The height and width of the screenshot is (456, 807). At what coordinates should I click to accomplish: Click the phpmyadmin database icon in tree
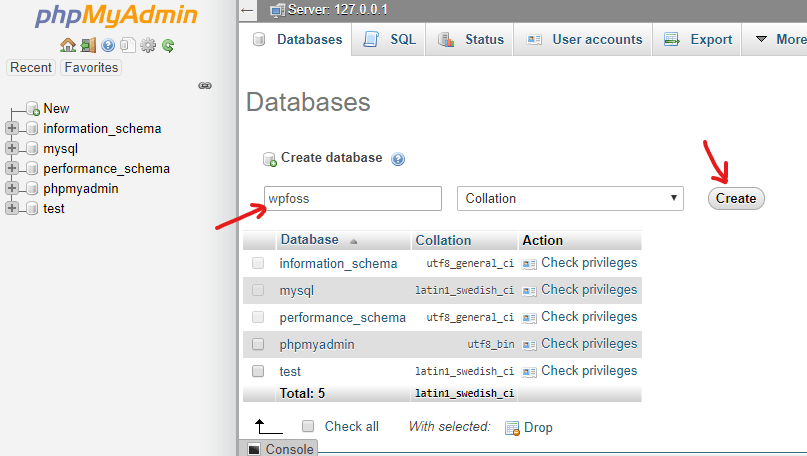coord(32,188)
